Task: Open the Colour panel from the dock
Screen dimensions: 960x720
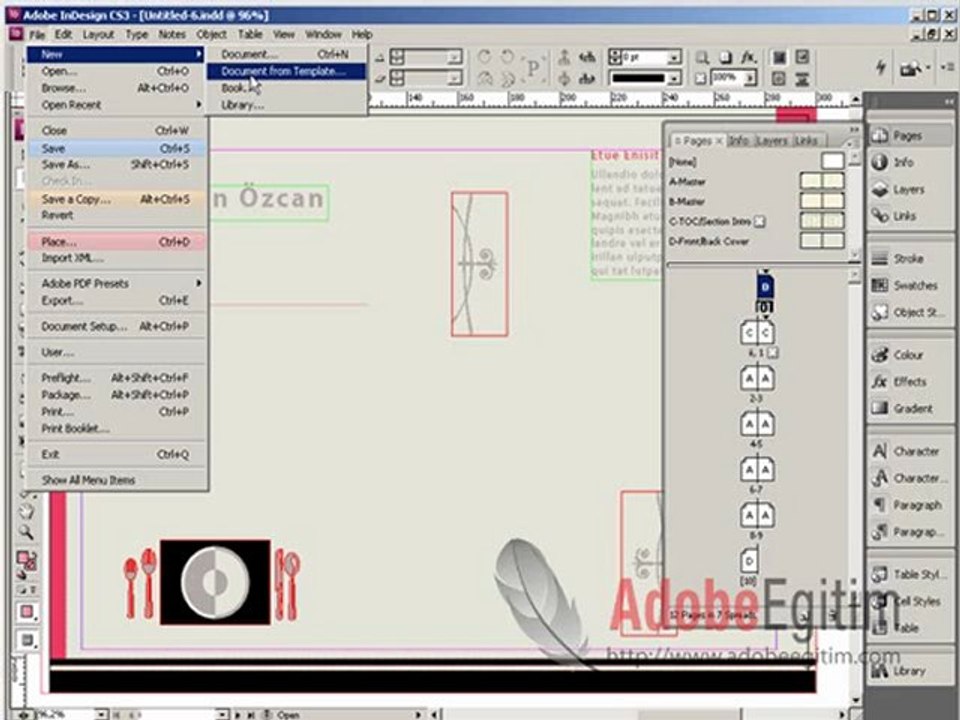Action: click(x=909, y=354)
